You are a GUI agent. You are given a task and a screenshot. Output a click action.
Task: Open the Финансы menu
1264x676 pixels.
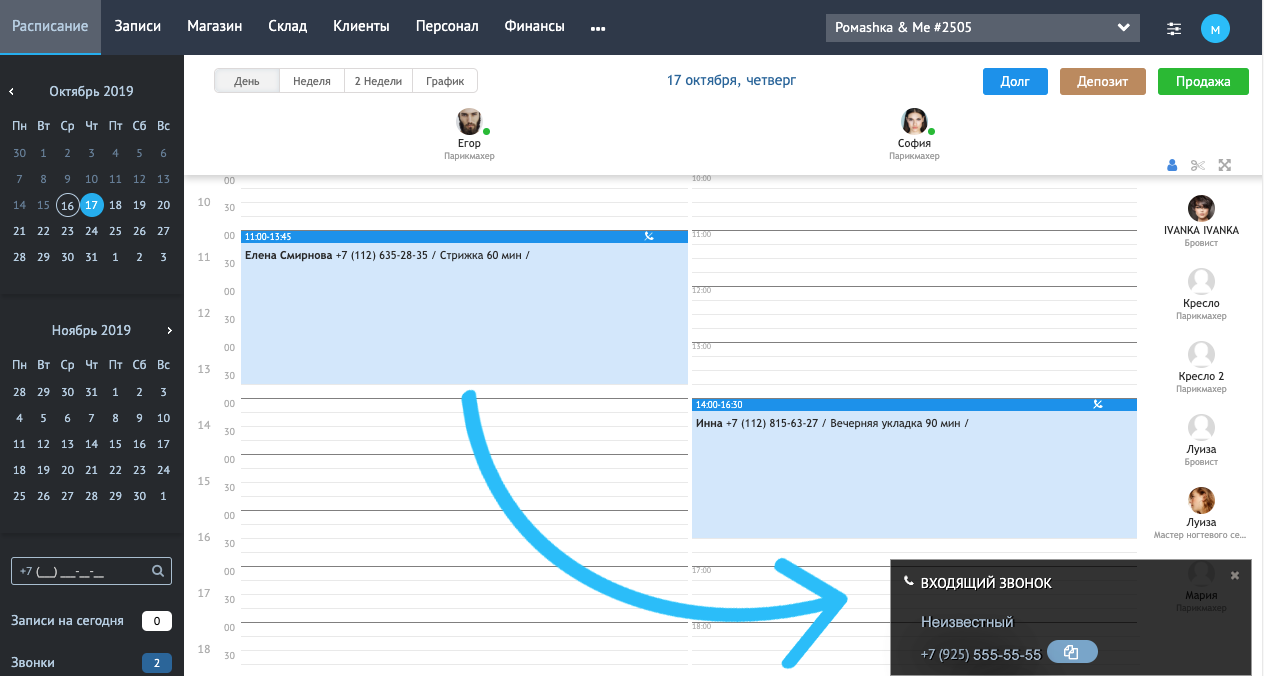pos(534,27)
